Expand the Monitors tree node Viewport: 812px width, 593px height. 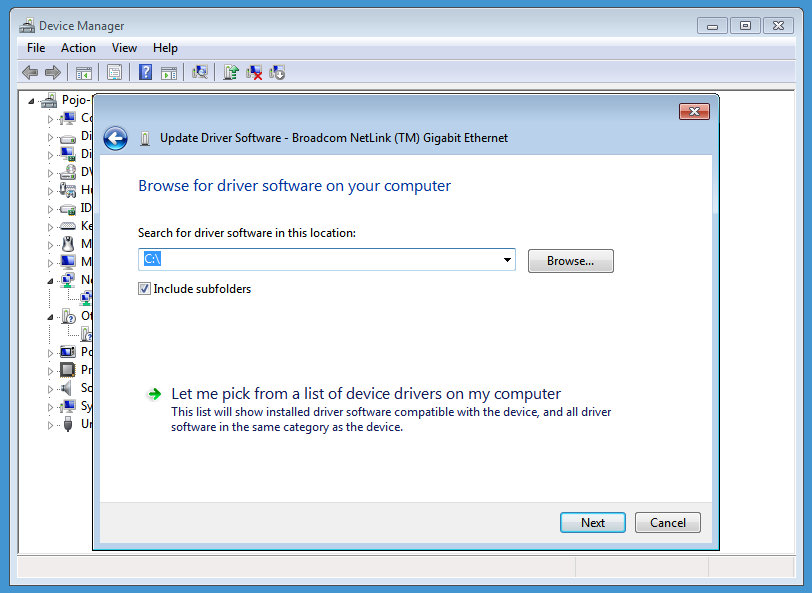(x=50, y=263)
